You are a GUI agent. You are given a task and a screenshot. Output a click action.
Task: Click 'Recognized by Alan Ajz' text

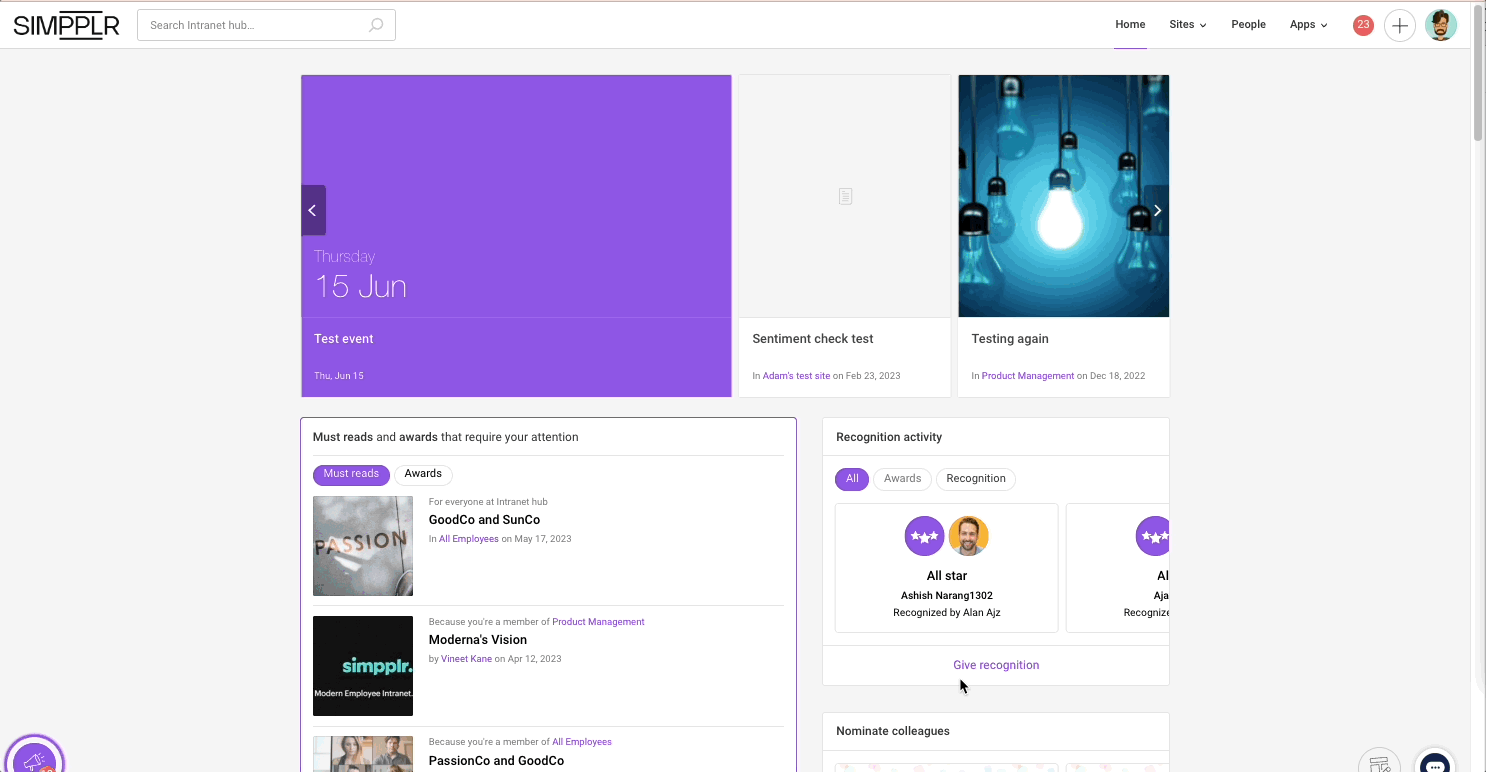click(x=947, y=613)
